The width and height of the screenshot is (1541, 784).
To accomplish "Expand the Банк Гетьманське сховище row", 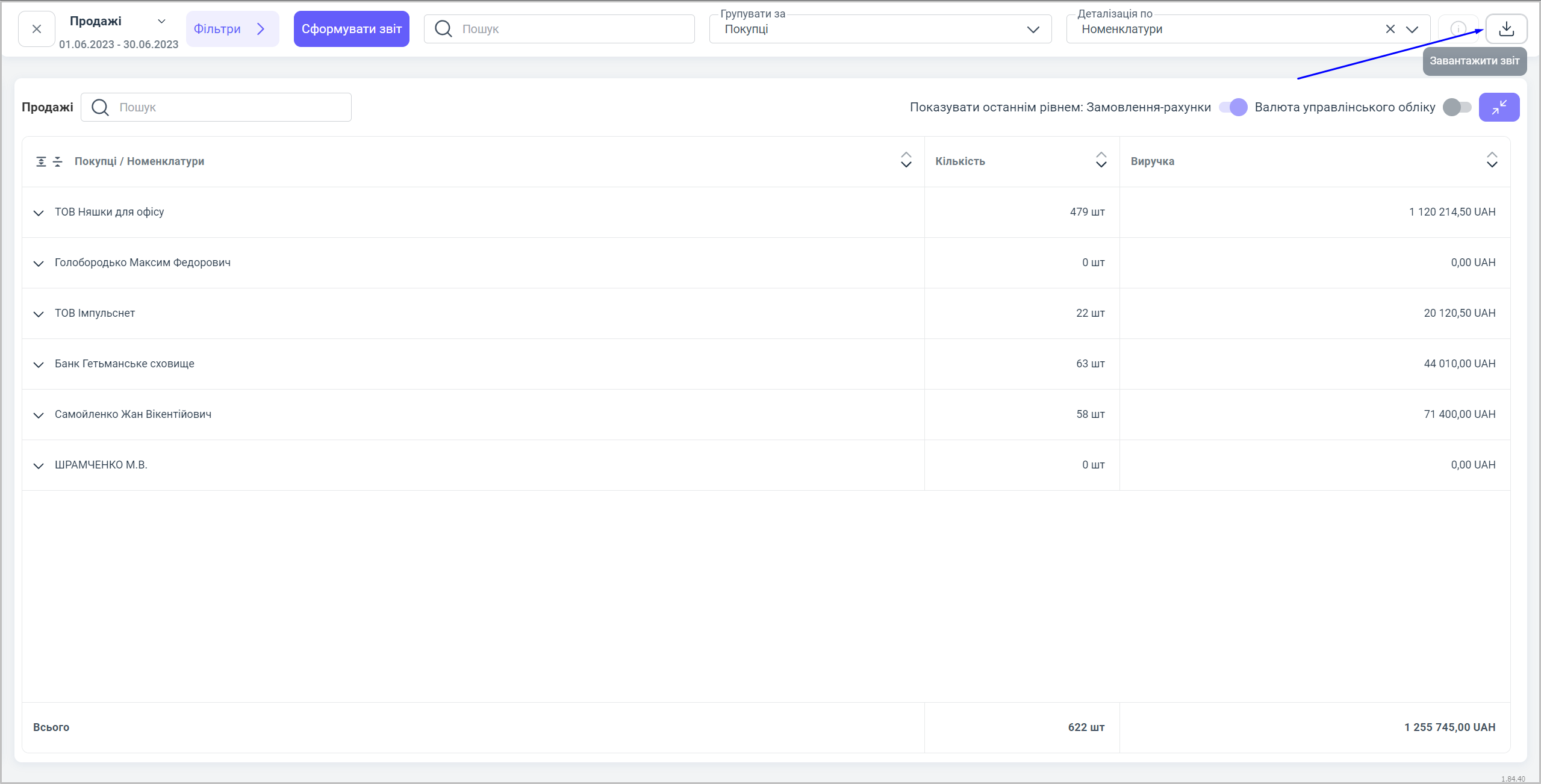I will (x=39, y=364).
